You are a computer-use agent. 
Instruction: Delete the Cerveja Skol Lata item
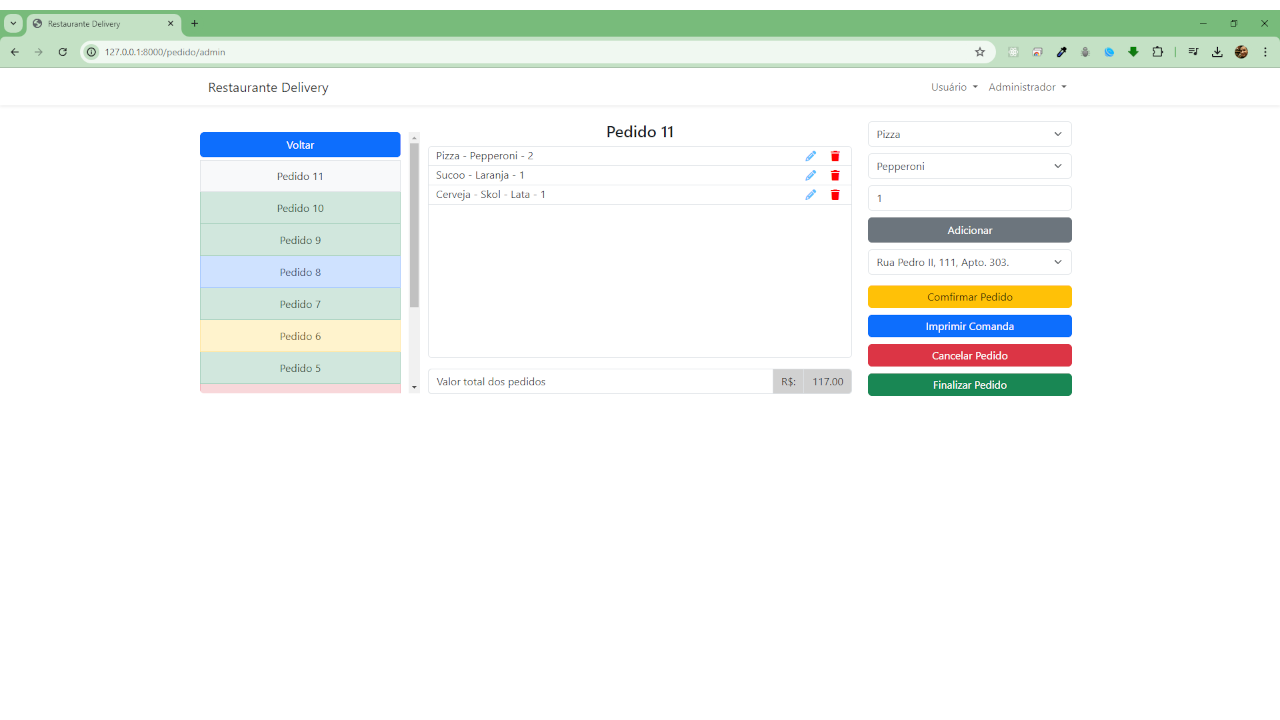(x=835, y=194)
